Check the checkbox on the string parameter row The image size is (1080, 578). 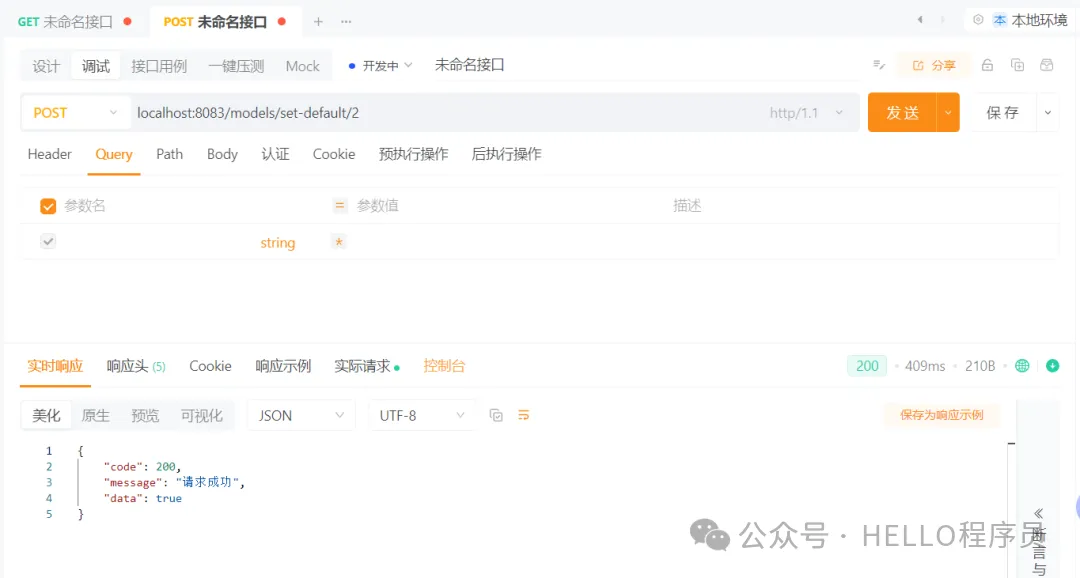[x=47, y=241]
